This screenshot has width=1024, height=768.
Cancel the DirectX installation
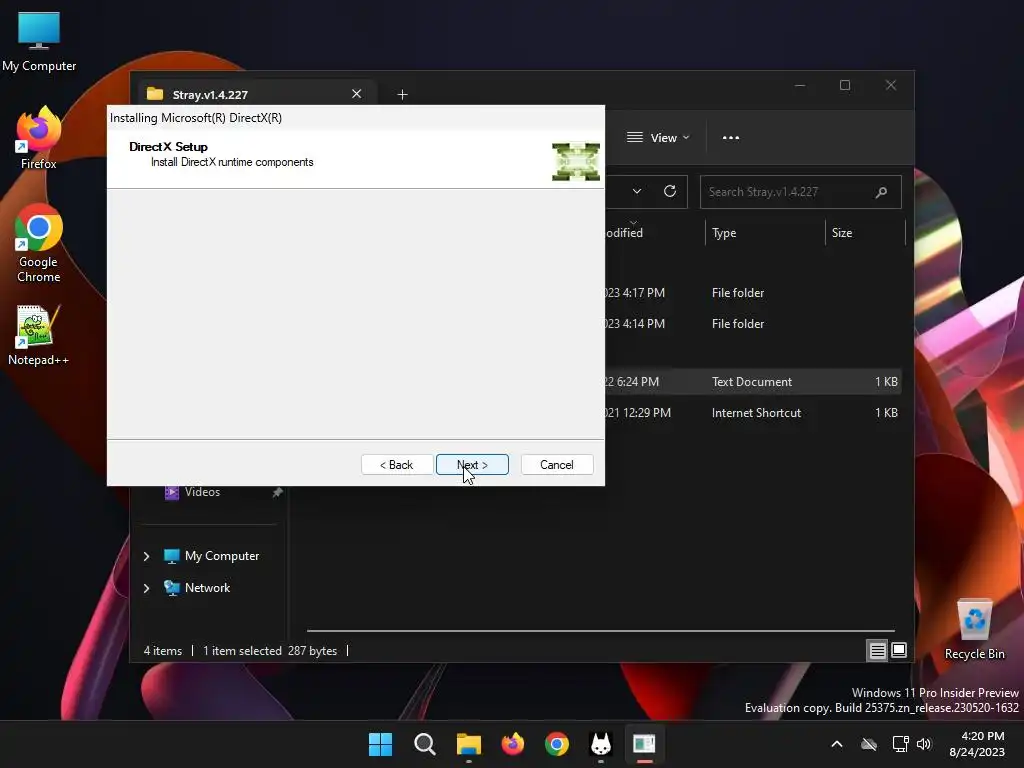(x=557, y=464)
